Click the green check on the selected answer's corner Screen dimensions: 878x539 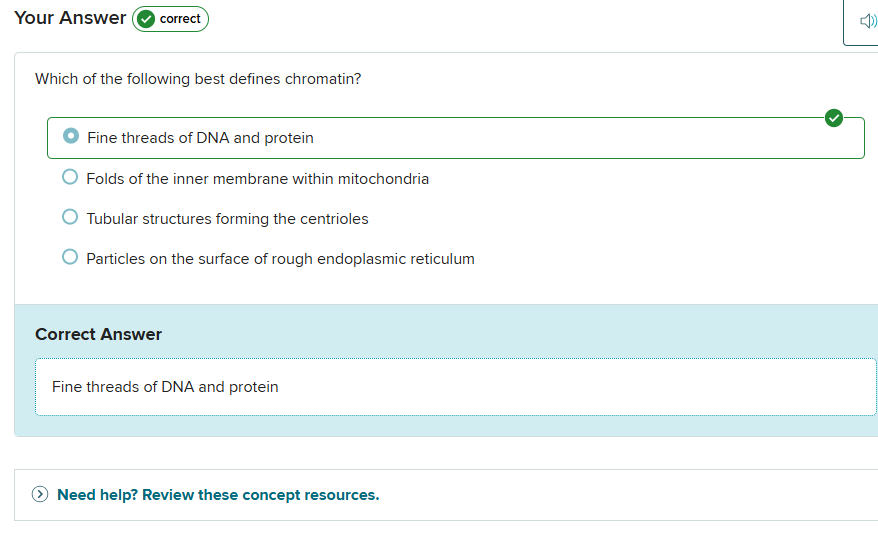pos(834,118)
